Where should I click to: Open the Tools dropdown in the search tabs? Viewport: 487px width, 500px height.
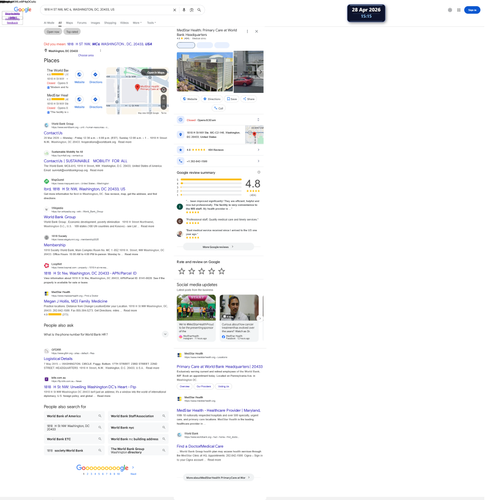click(x=152, y=23)
